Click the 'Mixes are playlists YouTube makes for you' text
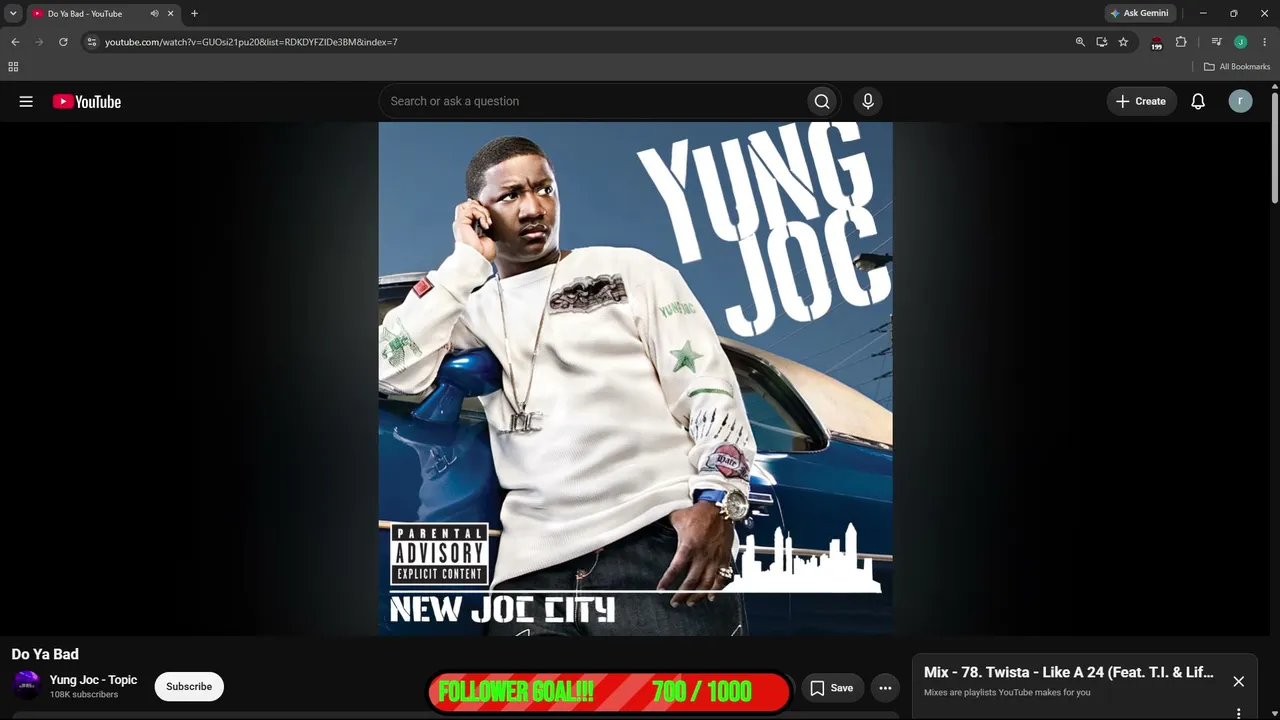 [1007, 692]
